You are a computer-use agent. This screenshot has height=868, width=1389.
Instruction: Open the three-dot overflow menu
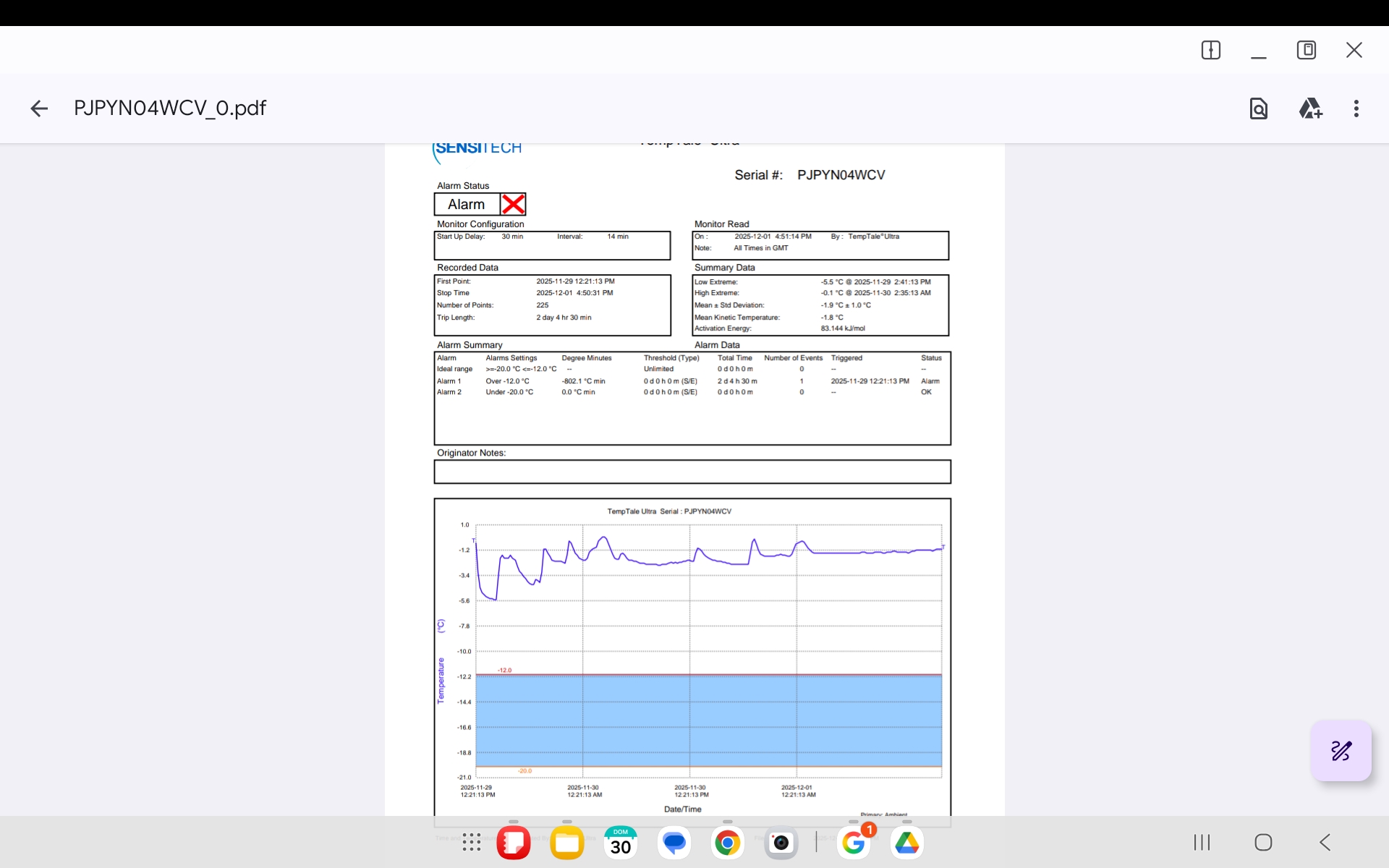pyautogui.click(x=1356, y=109)
